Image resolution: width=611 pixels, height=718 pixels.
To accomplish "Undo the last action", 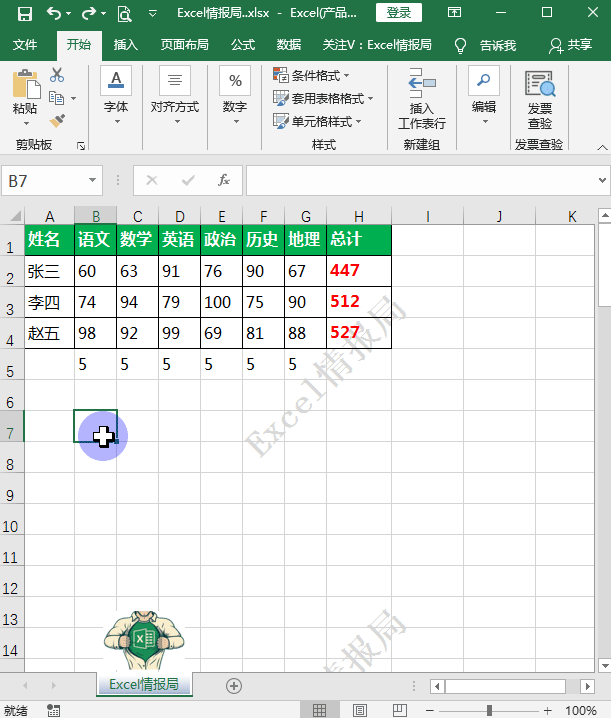I will 54,13.
